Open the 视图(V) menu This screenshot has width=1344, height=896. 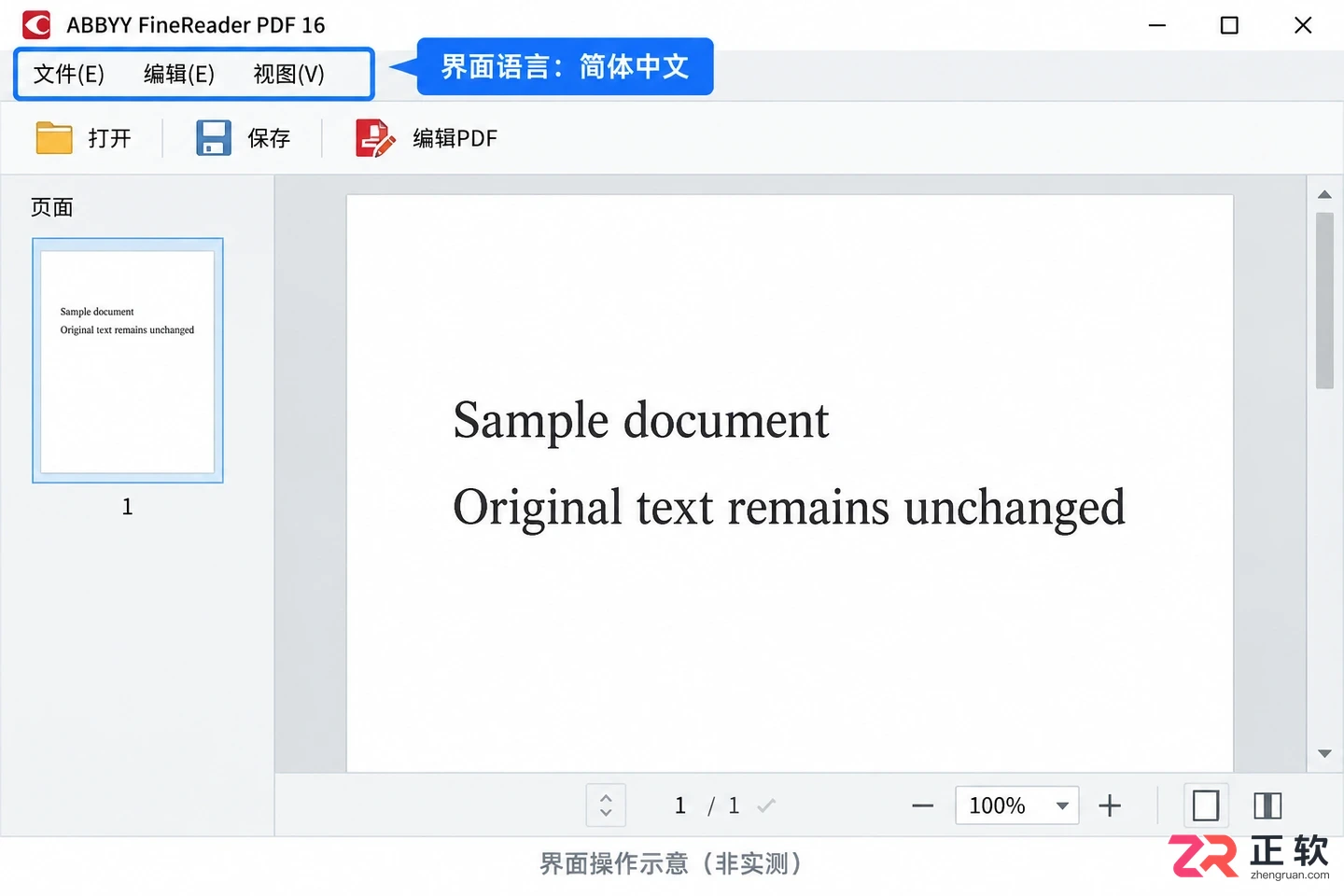pos(289,74)
